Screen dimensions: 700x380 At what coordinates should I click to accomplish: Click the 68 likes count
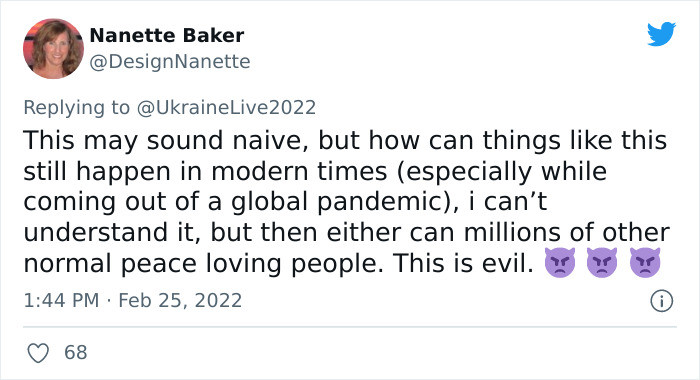pyautogui.click(x=75, y=352)
